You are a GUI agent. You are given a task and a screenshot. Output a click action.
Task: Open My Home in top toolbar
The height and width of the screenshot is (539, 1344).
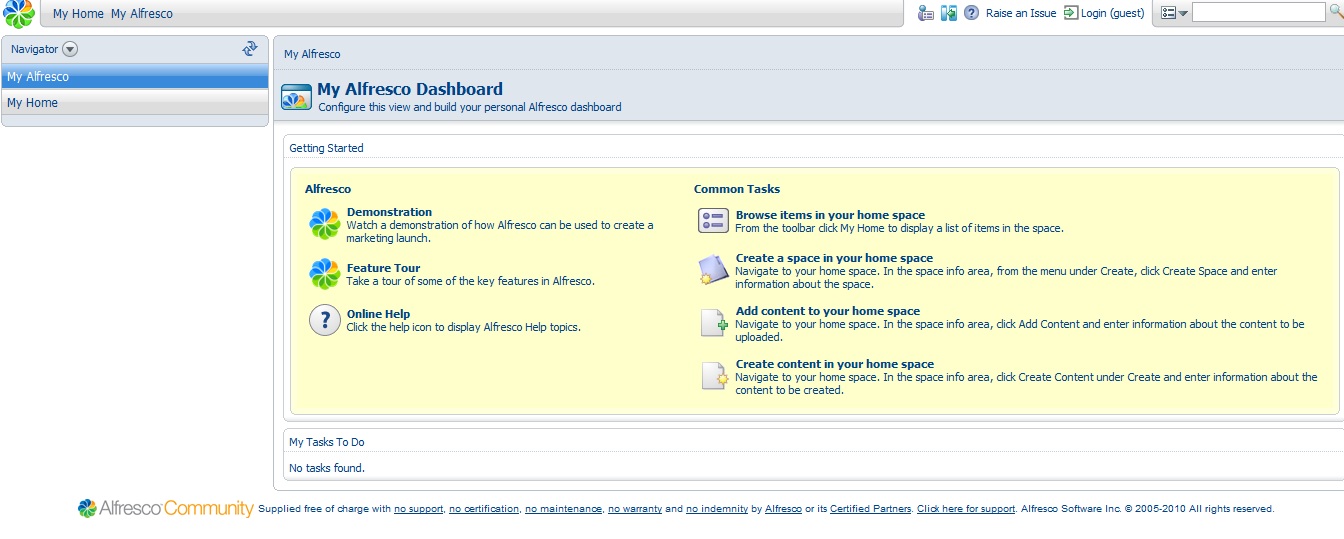point(78,14)
